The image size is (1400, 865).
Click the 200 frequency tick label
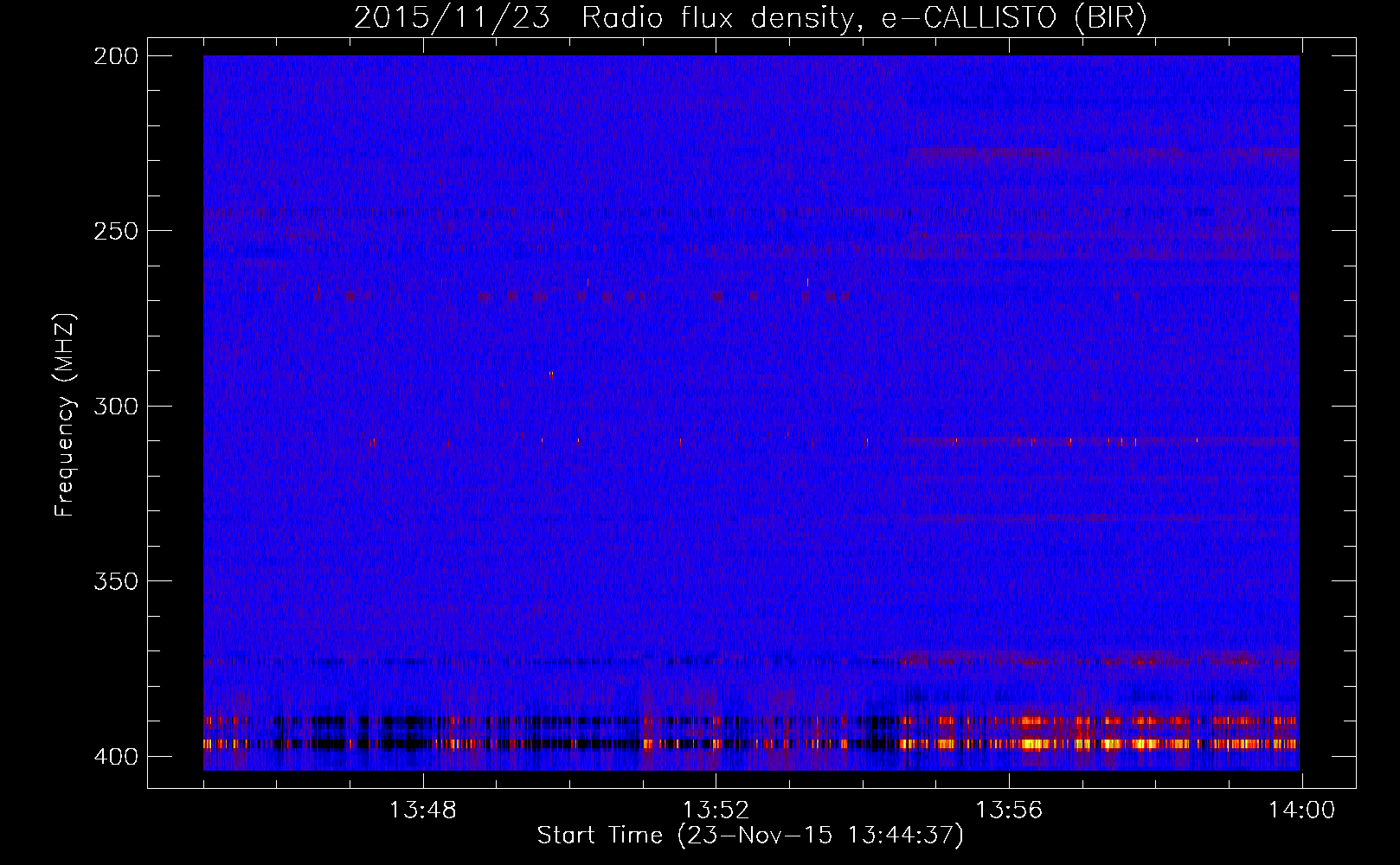116,56
